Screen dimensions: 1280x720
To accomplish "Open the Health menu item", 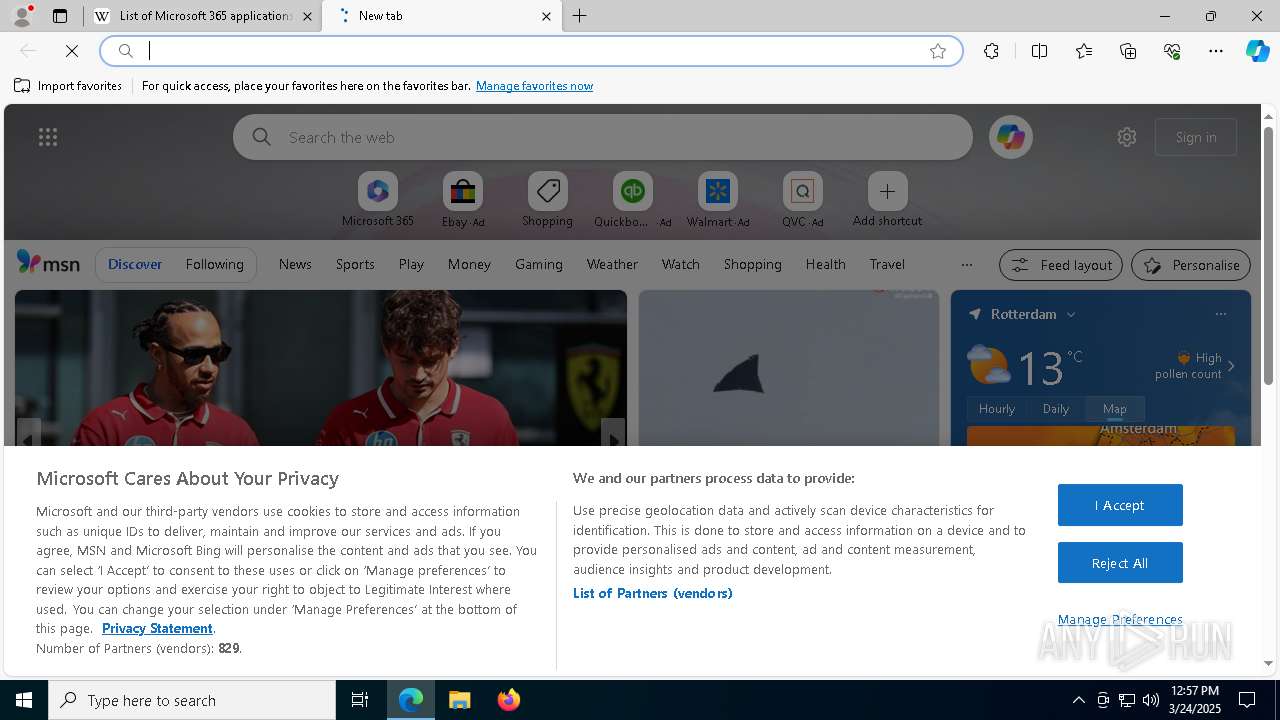I will [826, 264].
